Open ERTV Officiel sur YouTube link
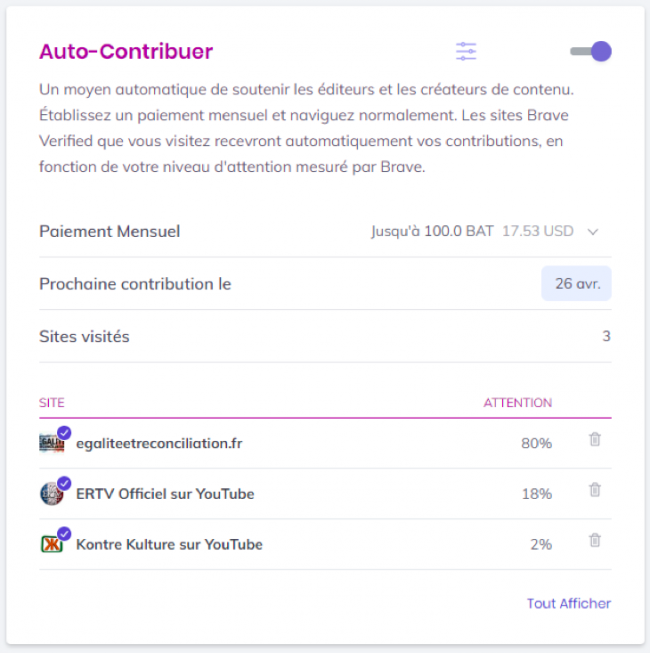The width and height of the screenshot is (650, 653). pyautogui.click(x=165, y=494)
